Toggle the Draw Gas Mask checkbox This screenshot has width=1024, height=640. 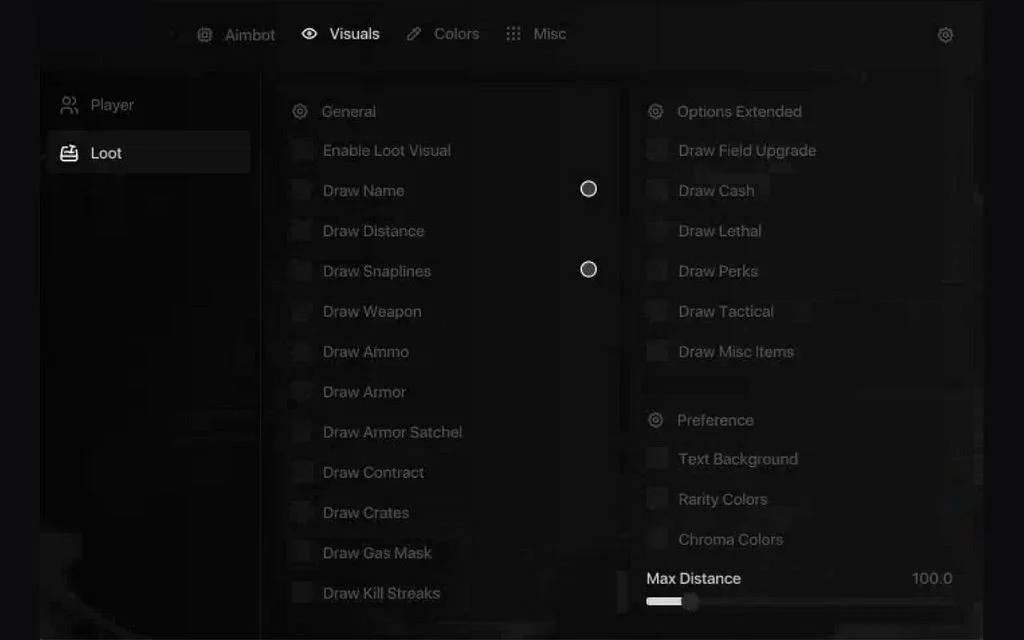pos(302,553)
